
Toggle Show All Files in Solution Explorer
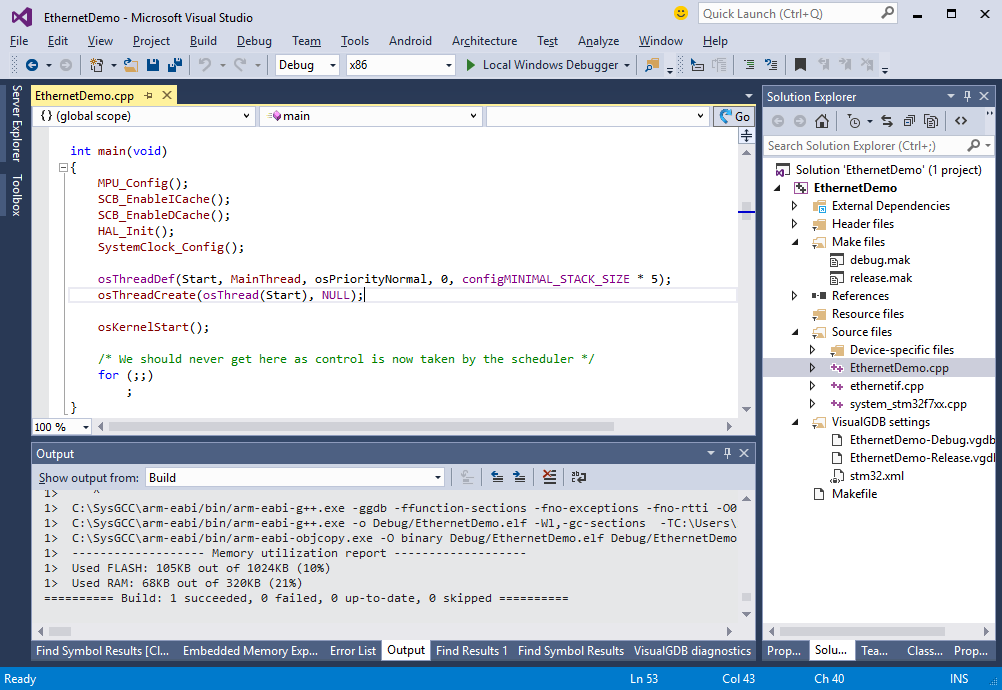pos(931,121)
